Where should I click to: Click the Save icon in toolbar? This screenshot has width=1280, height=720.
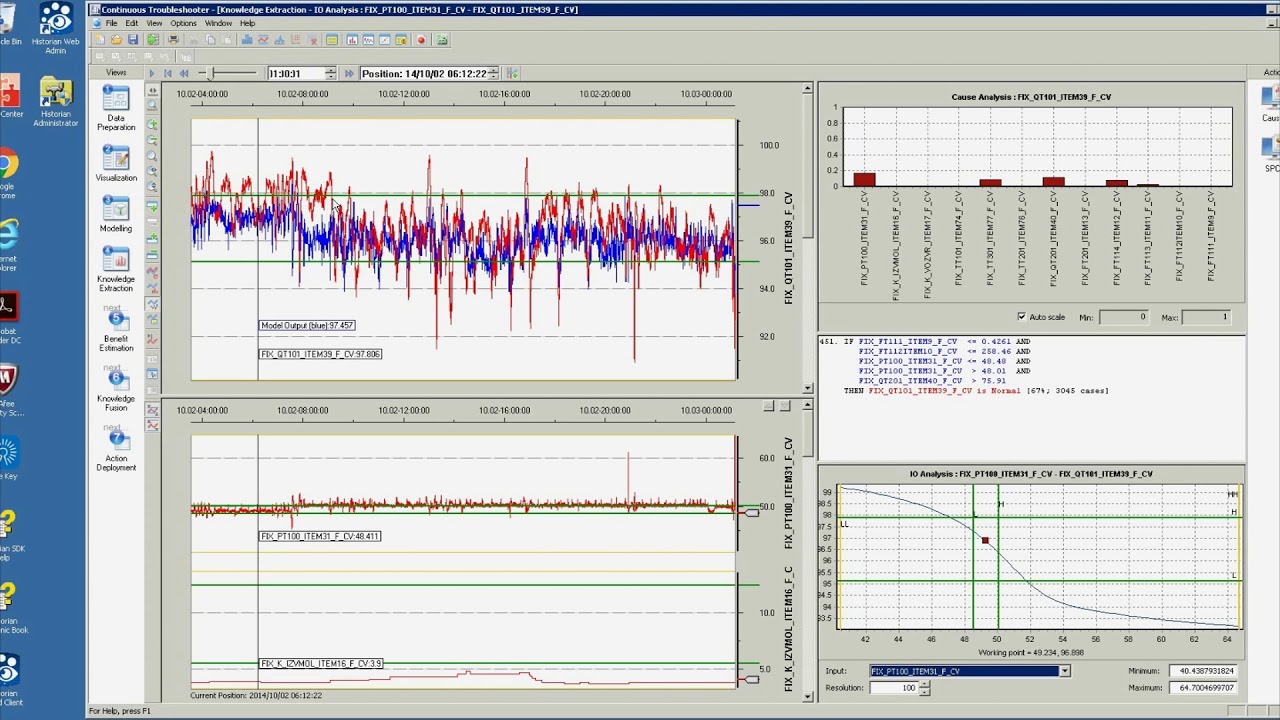click(x=132, y=40)
